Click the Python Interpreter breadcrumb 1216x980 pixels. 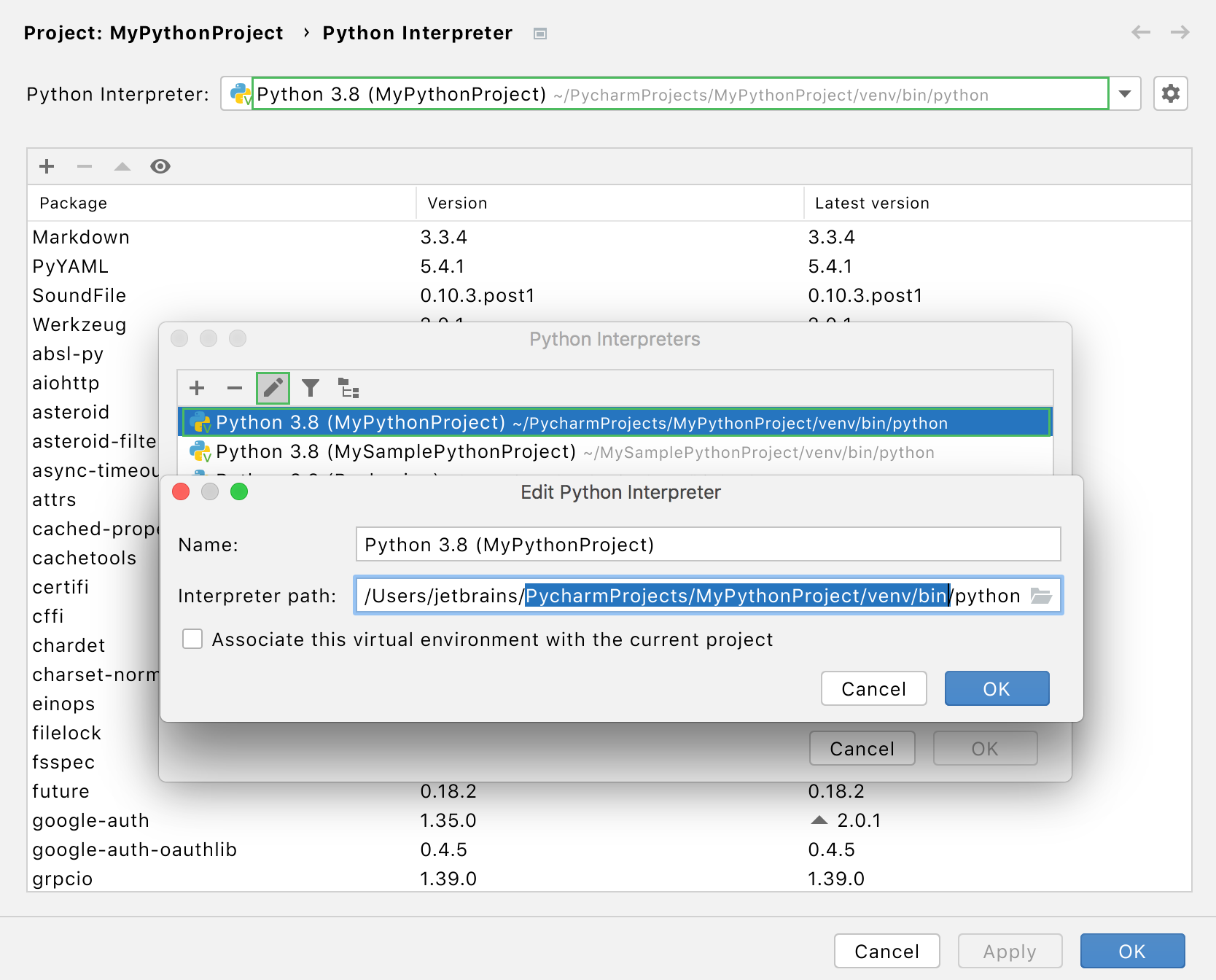pyautogui.click(x=418, y=33)
